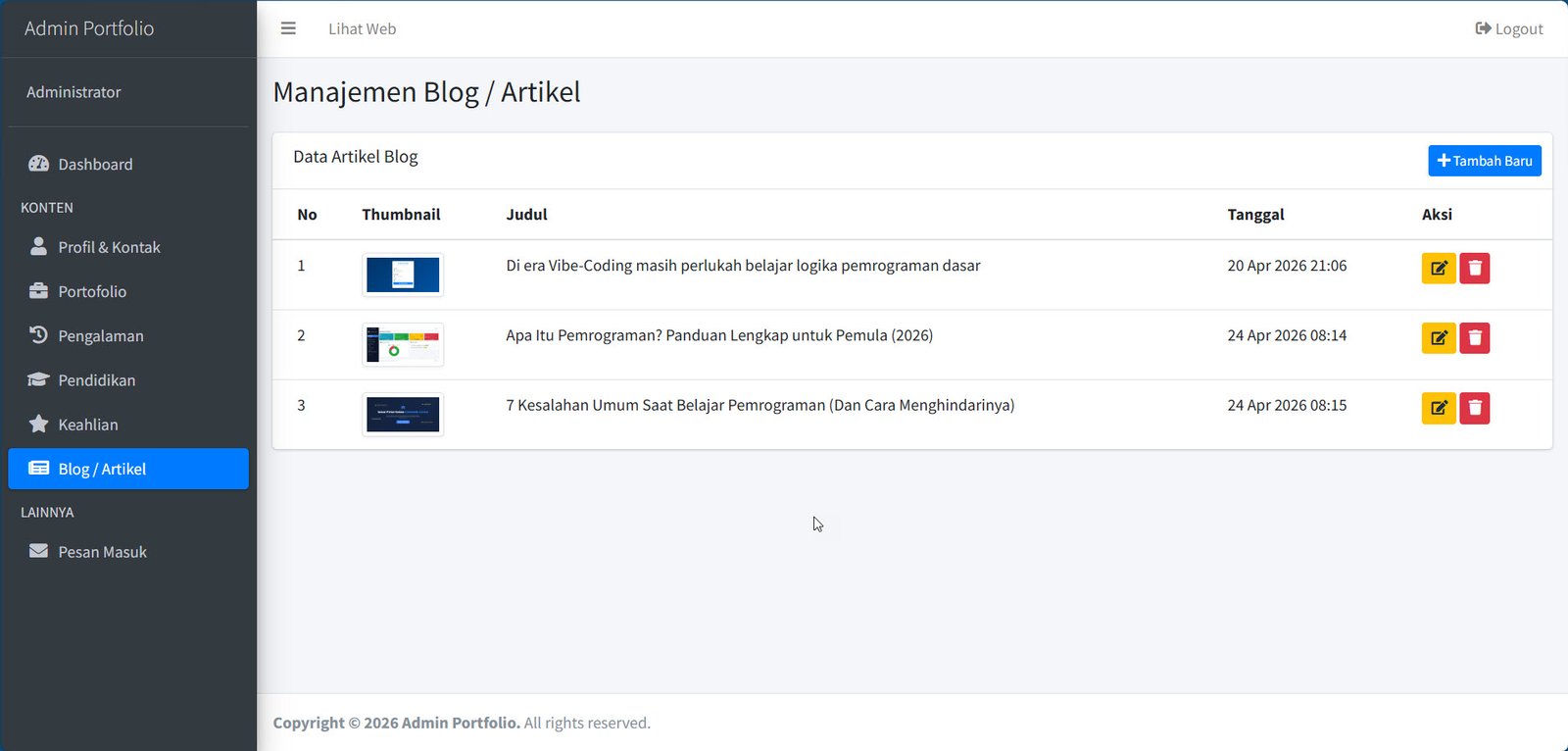Click the Judul column header

click(x=526, y=215)
